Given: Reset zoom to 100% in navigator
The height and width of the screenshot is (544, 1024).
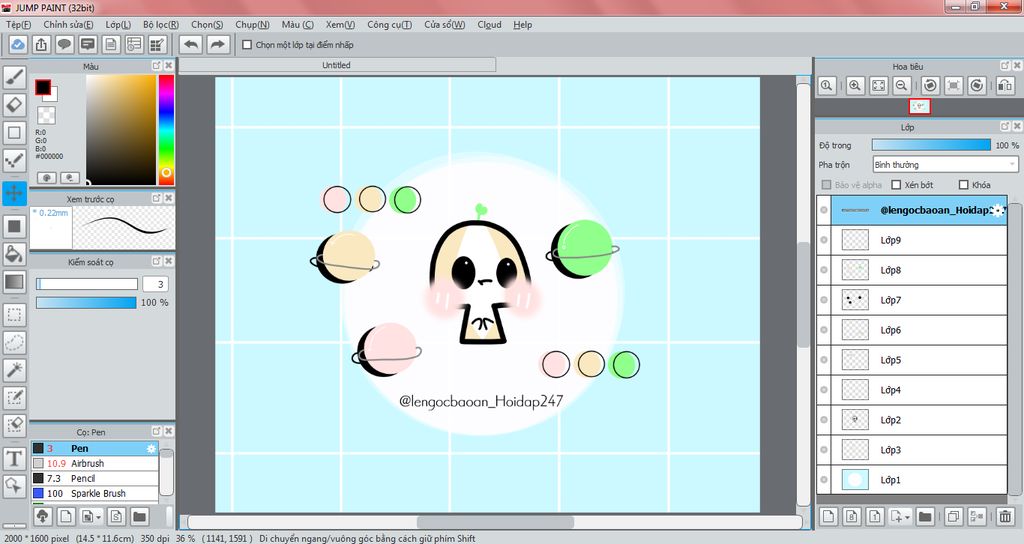Looking at the screenshot, I should pos(827,86).
